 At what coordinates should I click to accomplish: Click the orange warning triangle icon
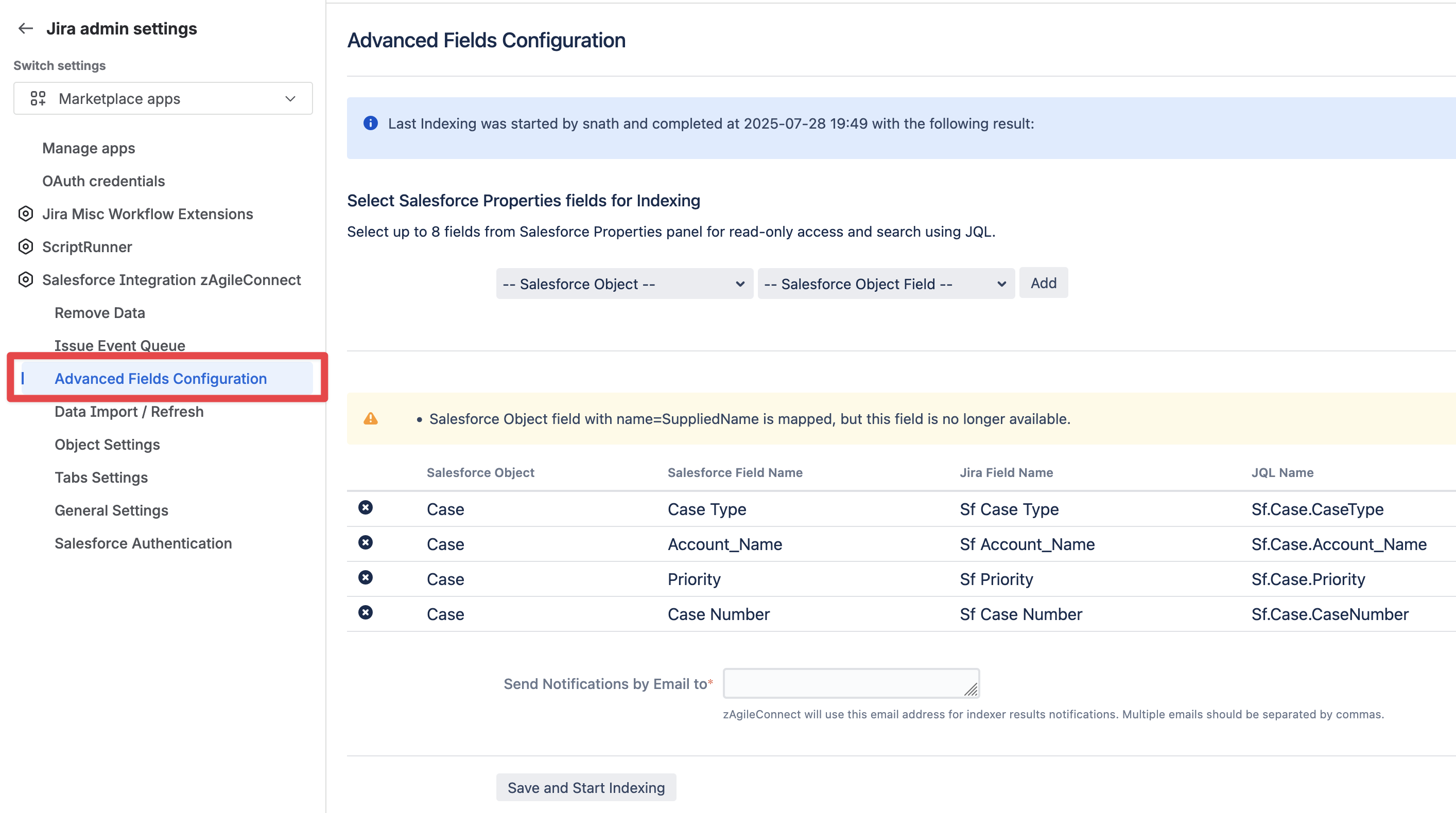[370, 418]
